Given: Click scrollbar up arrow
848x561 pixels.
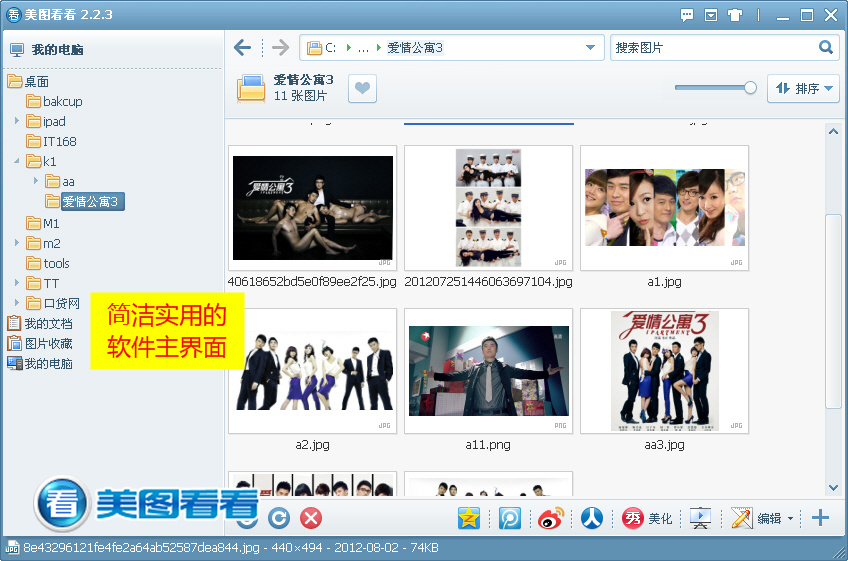Looking at the screenshot, I should tap(833, 131).
